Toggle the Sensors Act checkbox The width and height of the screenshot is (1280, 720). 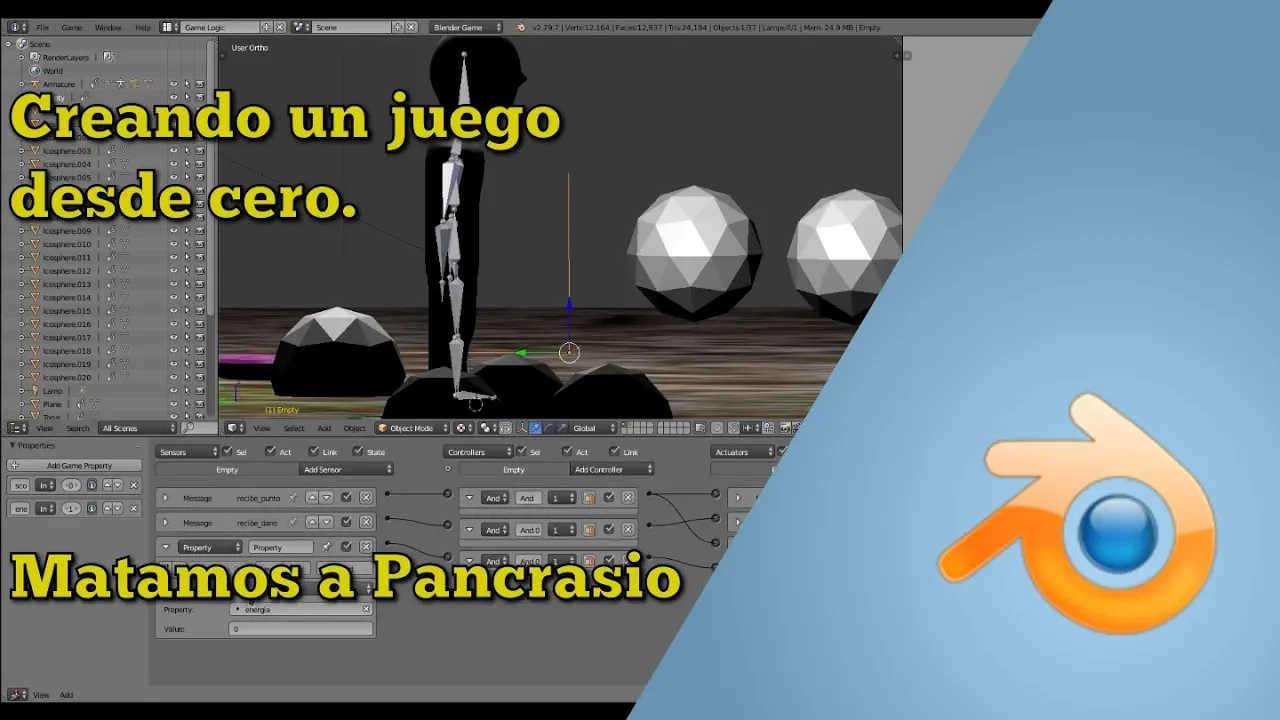click(x=272, y=452)
